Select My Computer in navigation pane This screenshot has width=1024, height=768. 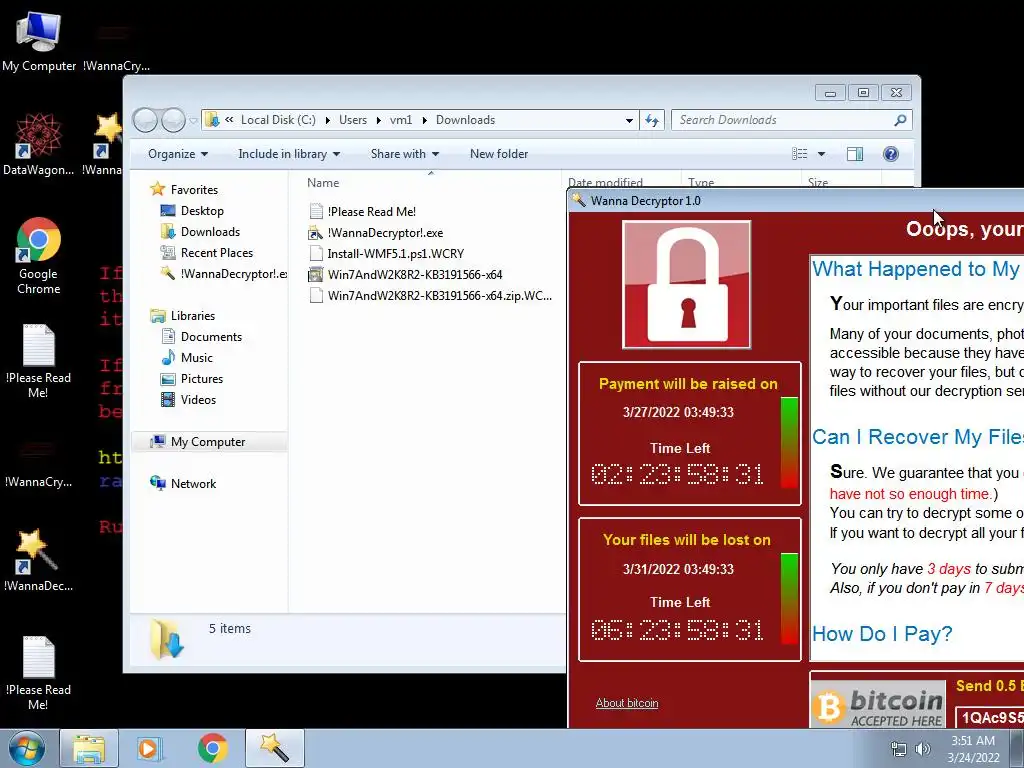208,442
